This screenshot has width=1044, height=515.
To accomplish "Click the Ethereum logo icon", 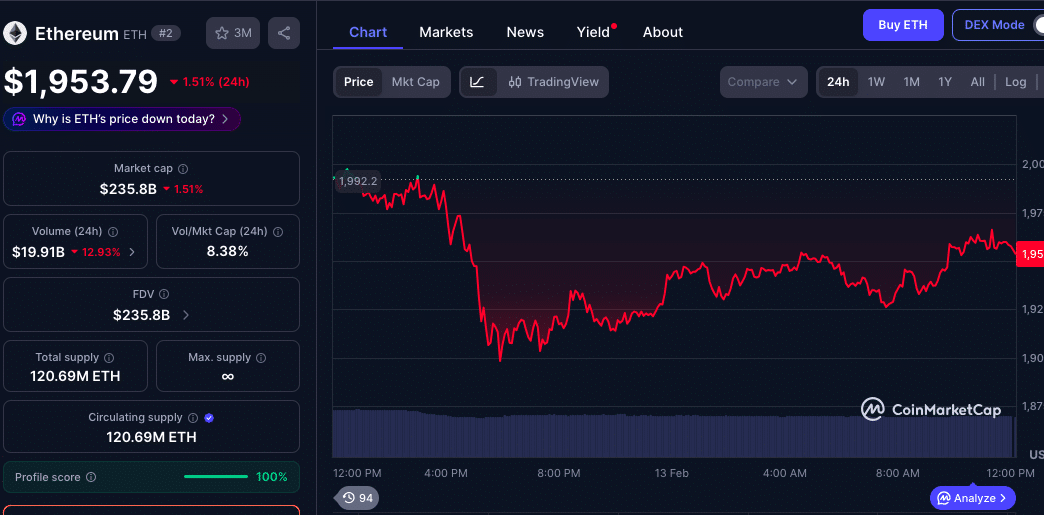I will [15, 33].
